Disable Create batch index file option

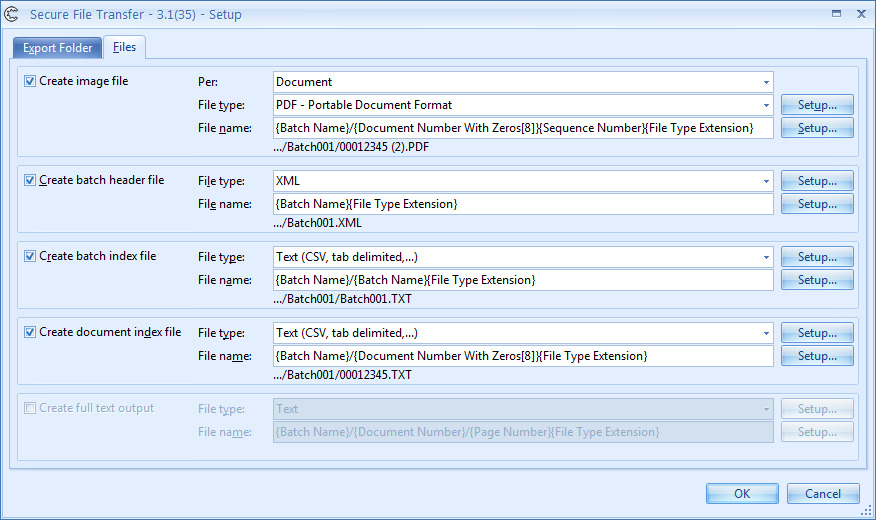(x=30, y=256)
